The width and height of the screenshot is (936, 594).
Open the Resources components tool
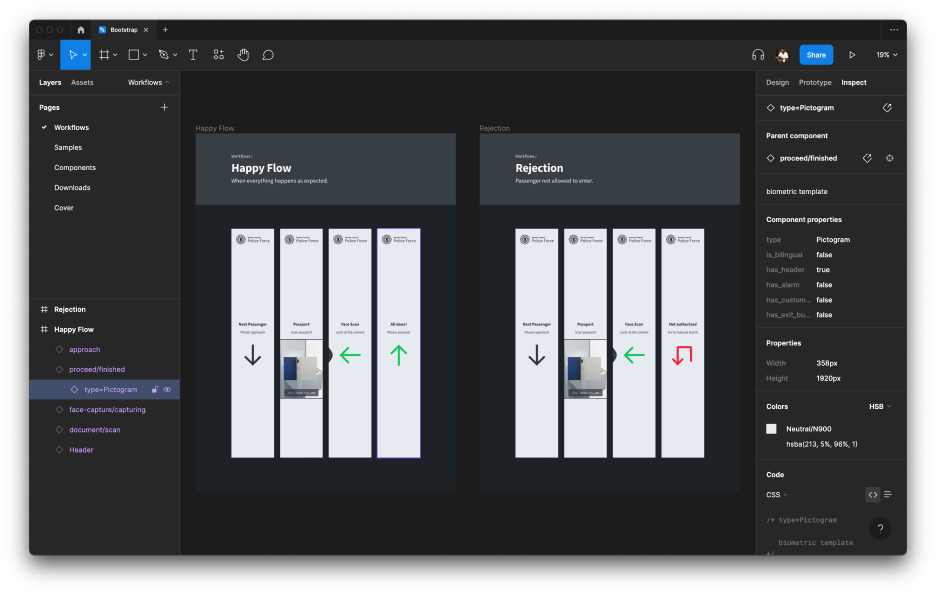(218, 55)
